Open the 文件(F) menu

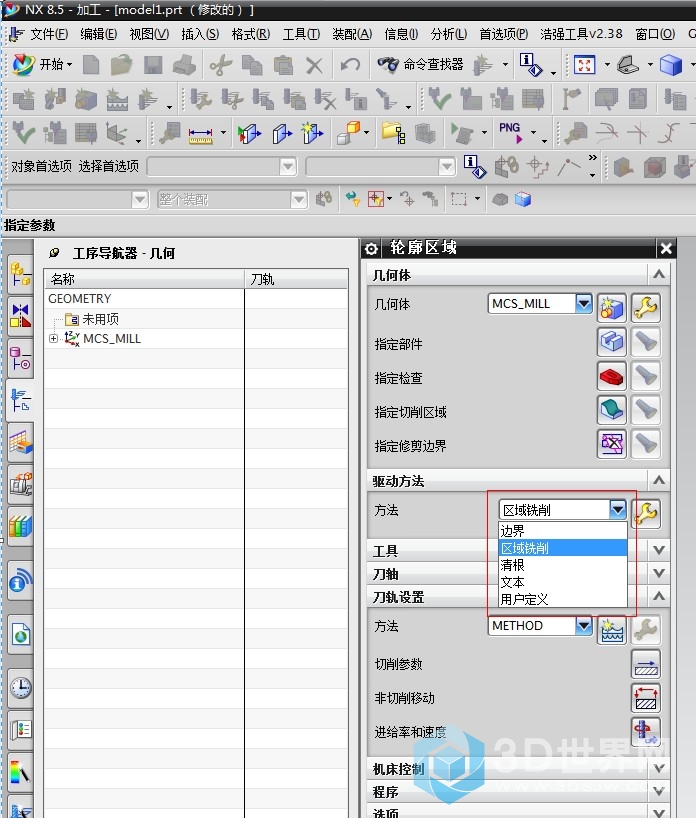coord(49,34)
